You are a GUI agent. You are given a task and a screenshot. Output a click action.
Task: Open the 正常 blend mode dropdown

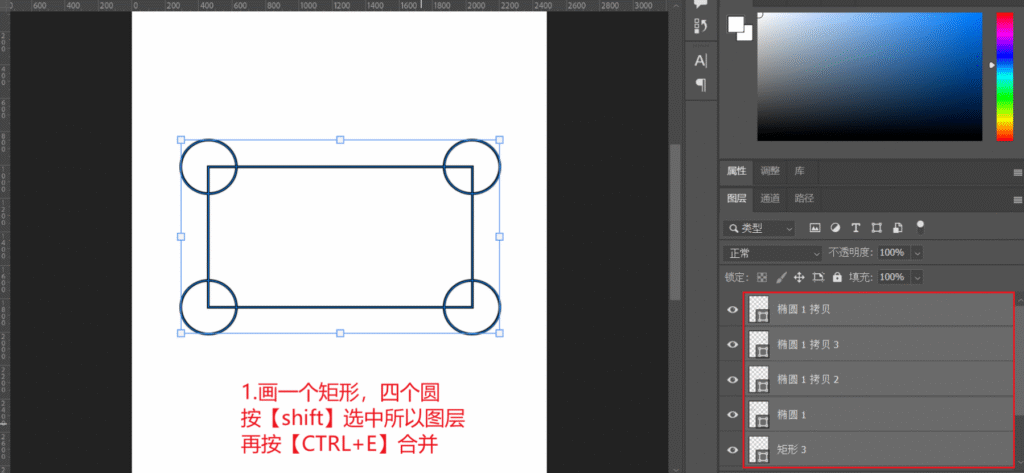[773, 253]
